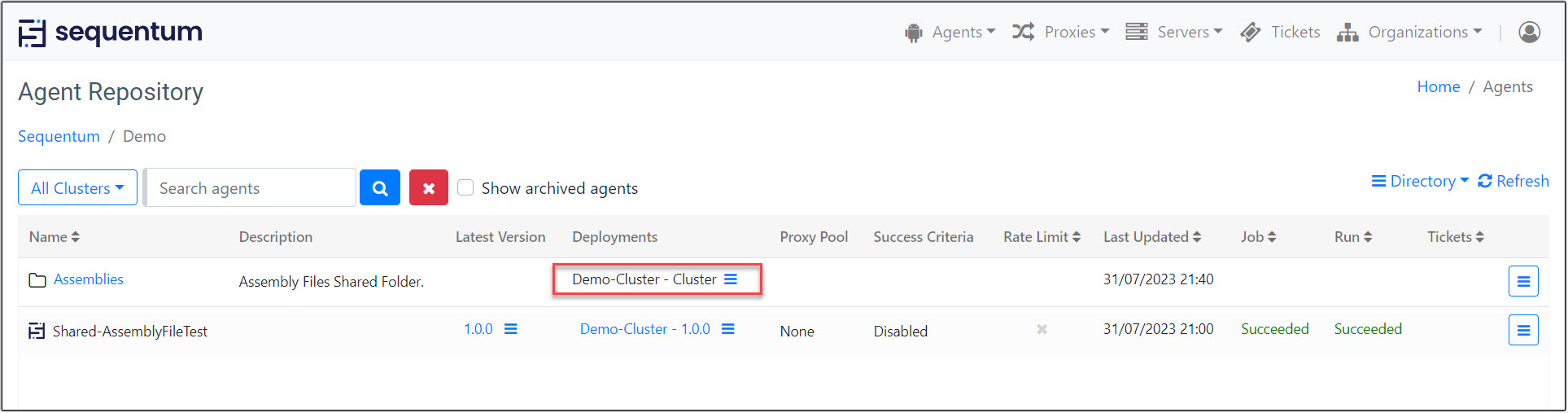The image size is (1568, 413).
Task: Open the Tickets navigation item
Action: 1280,32
